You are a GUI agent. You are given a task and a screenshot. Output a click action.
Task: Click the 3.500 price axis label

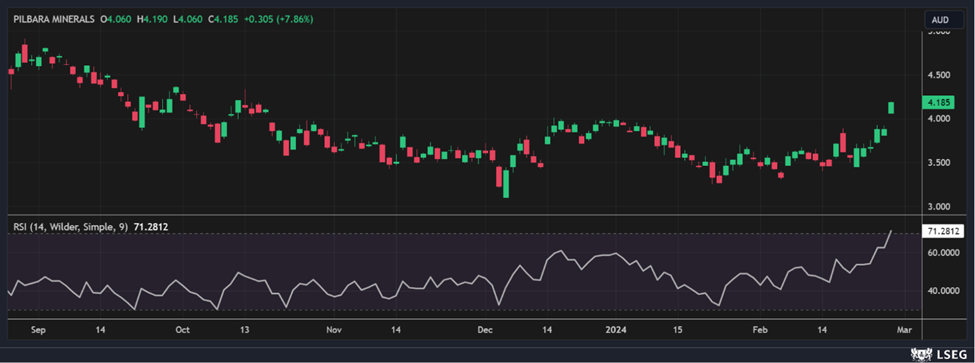tap(938, 163)
